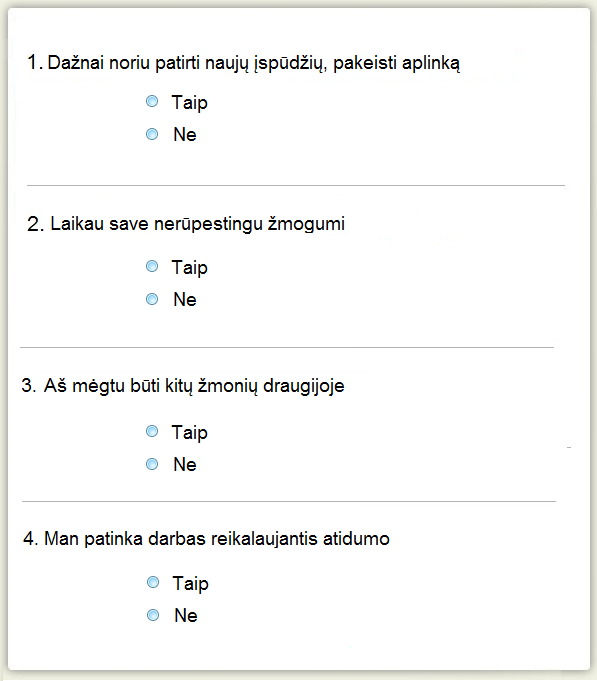Select Taip radio button for question 1

[152, 101]
